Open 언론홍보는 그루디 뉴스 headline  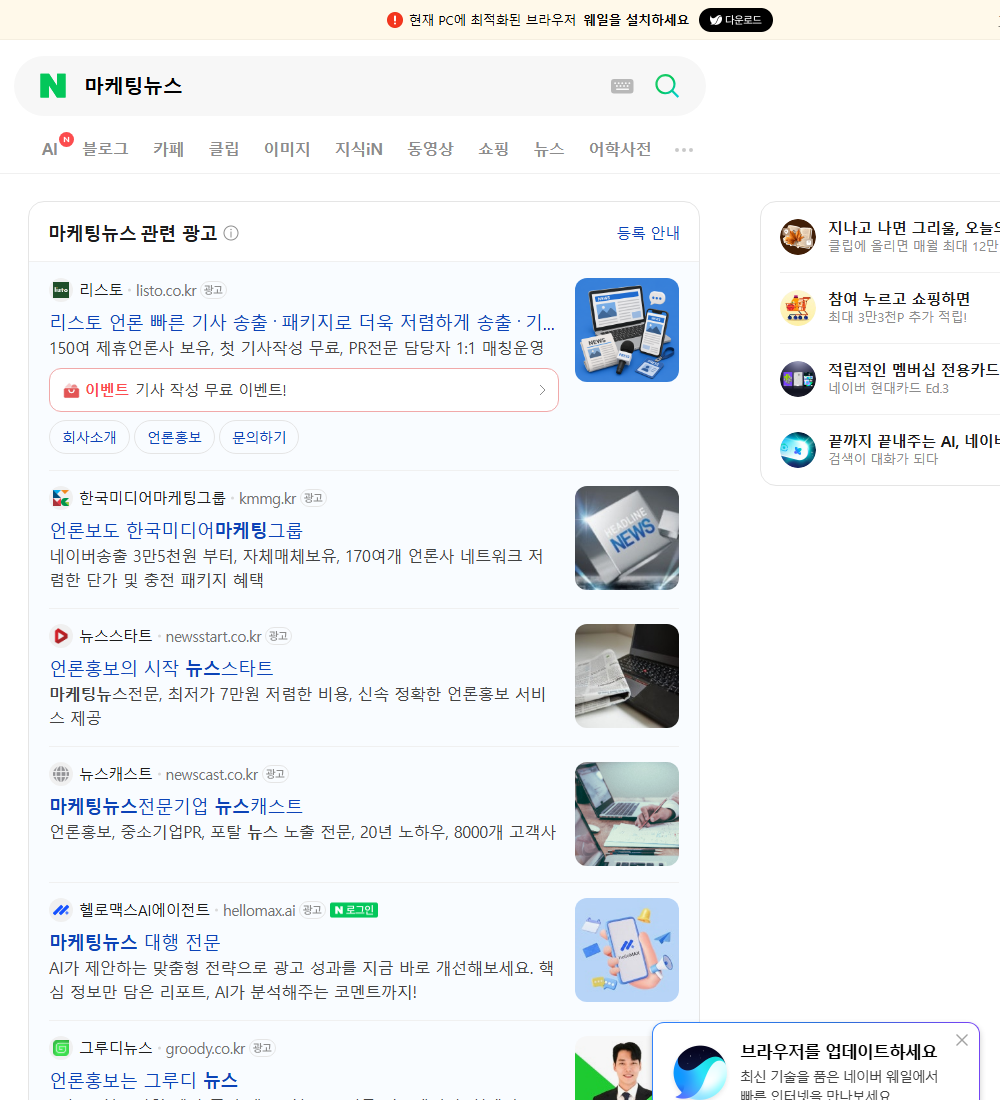(144, 1080)
